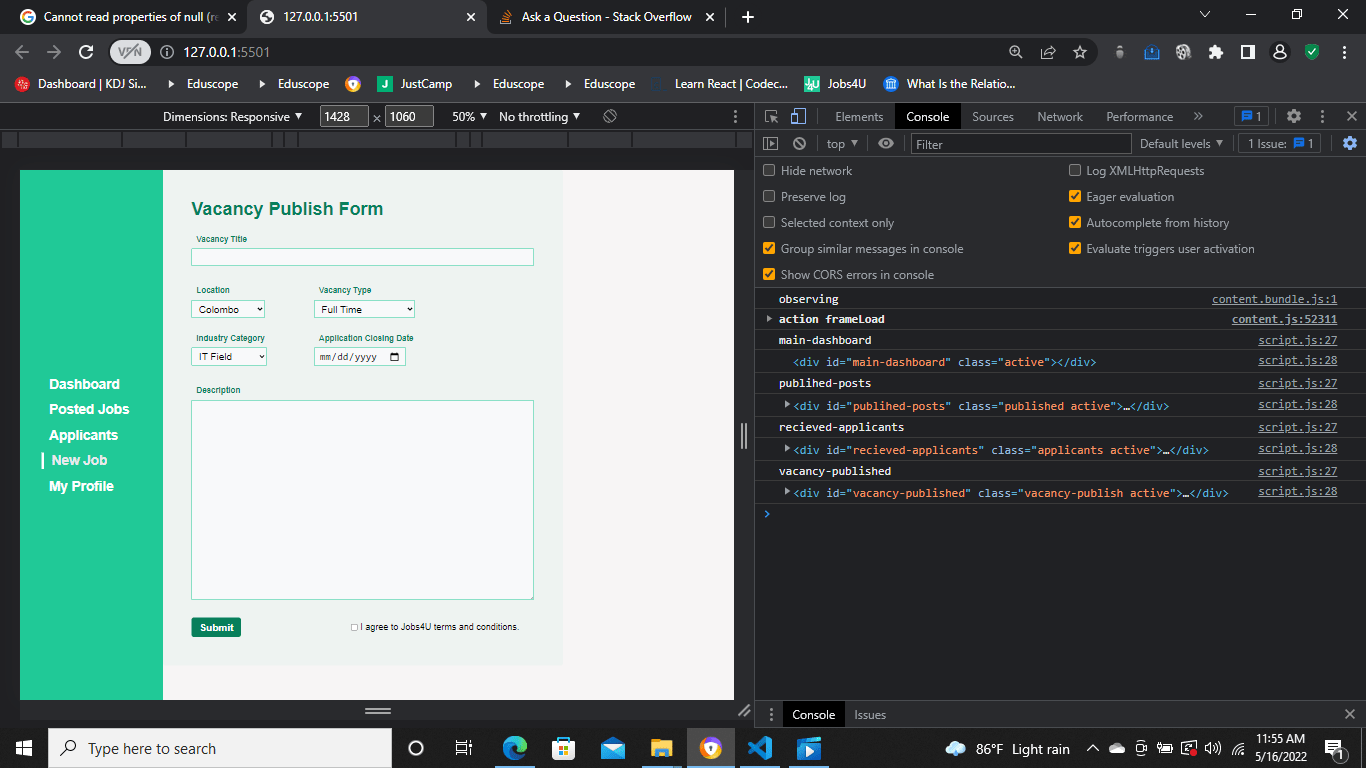Open Visual Studio Code from taskbar

coord(759,748)
